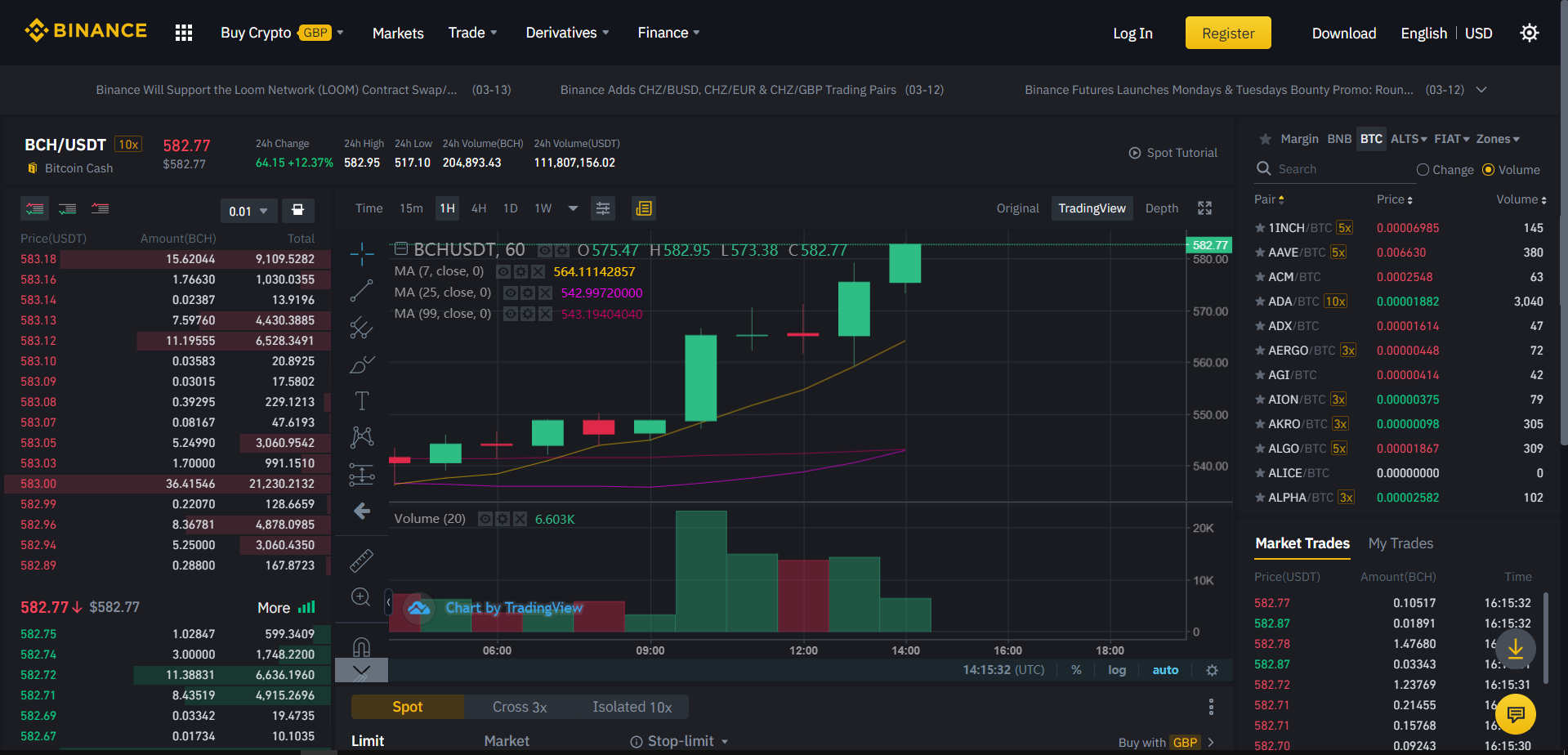Select the Cross 3x trading tab
This screenshot has height=755, width=1568.
(x=520, y=707)
